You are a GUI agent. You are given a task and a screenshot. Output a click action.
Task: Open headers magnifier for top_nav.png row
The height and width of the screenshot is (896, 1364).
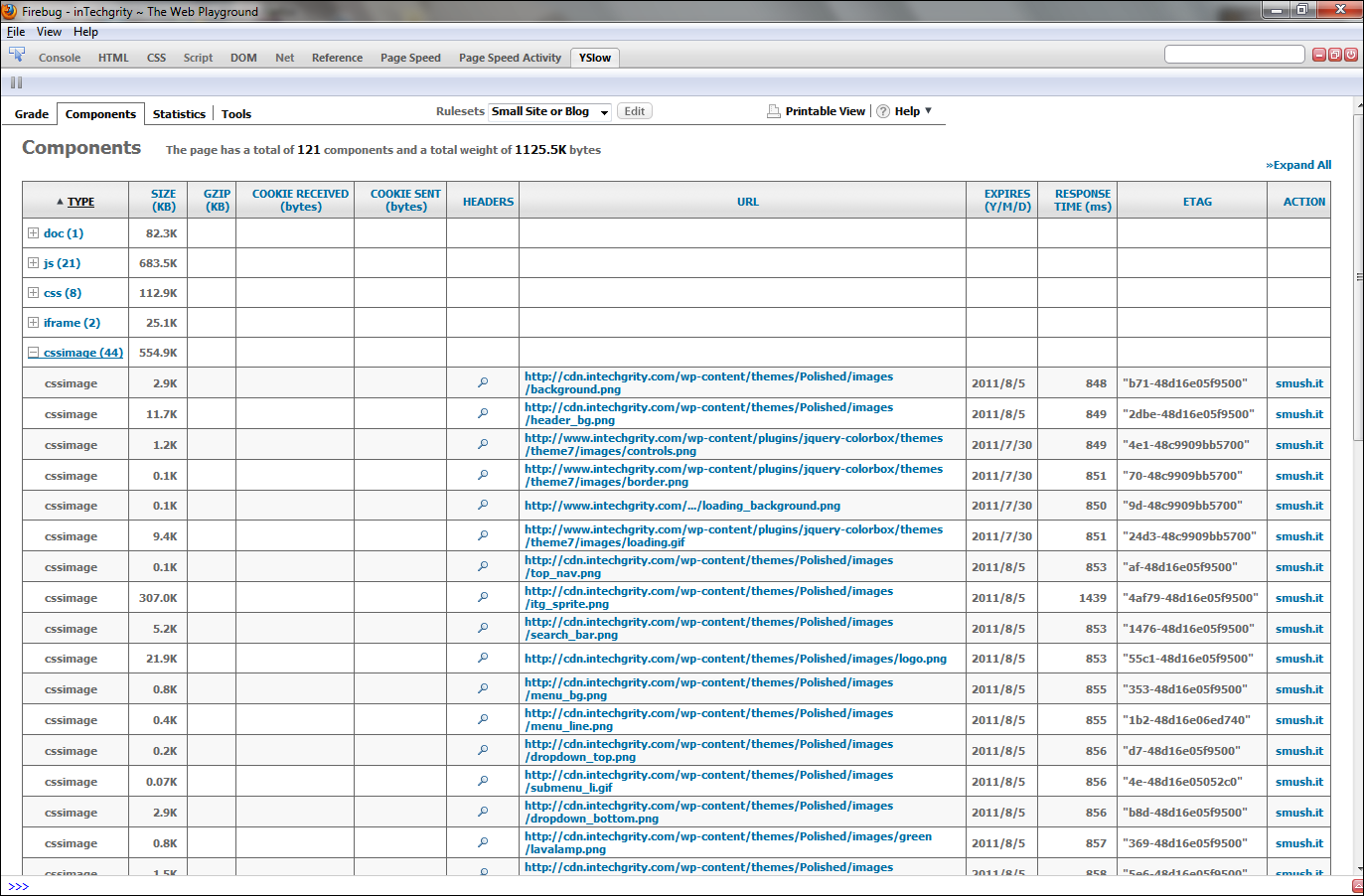[x=483, y=566]
